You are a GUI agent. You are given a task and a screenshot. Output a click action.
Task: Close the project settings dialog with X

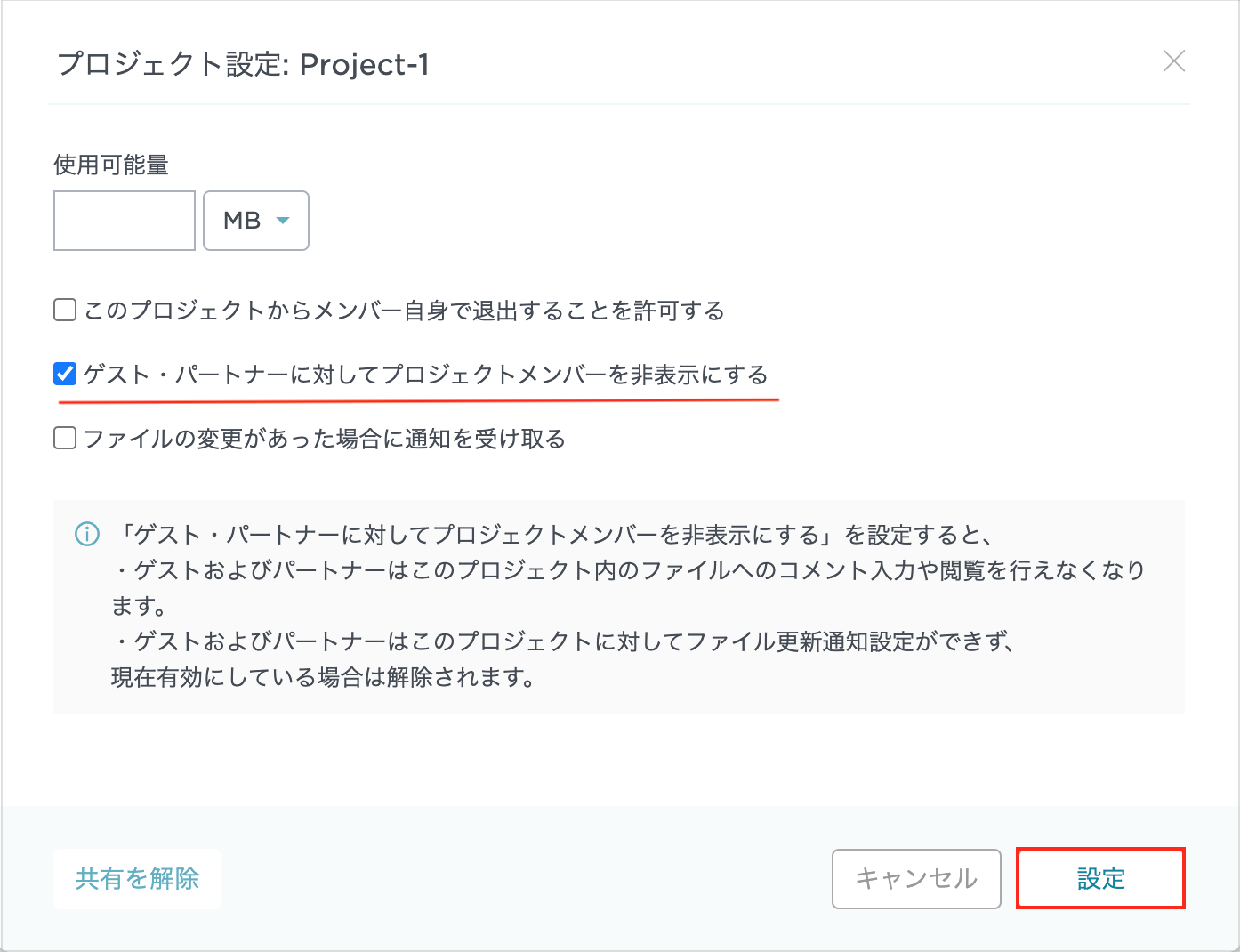tap(1174, 61)
